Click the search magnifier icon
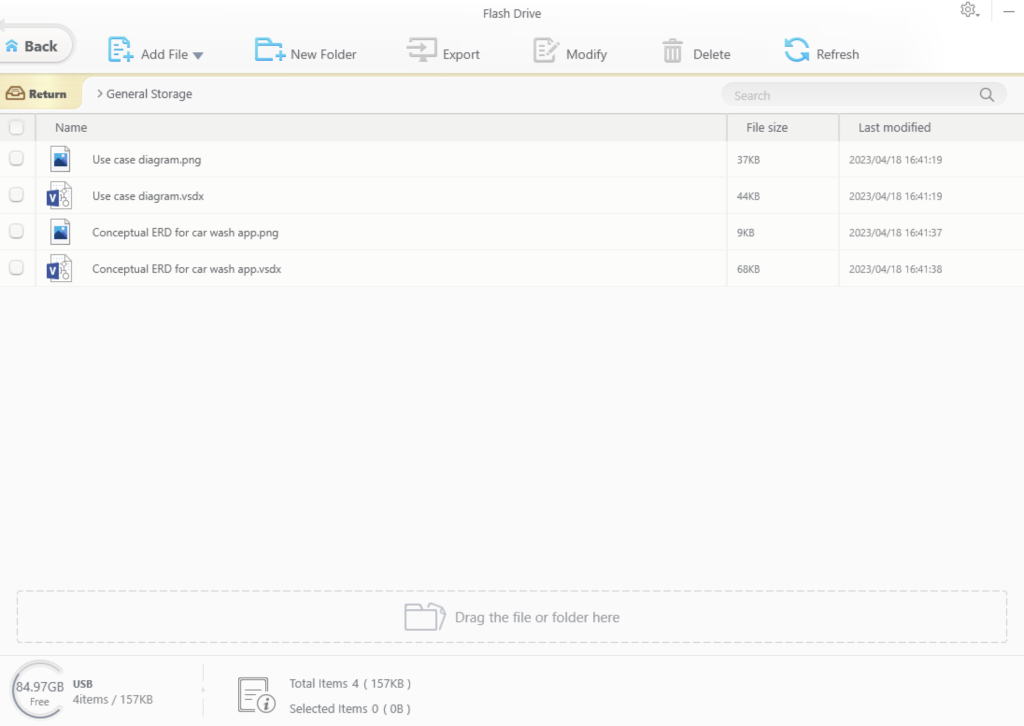This screenshot has height=726, width=1024. [987, 95]
